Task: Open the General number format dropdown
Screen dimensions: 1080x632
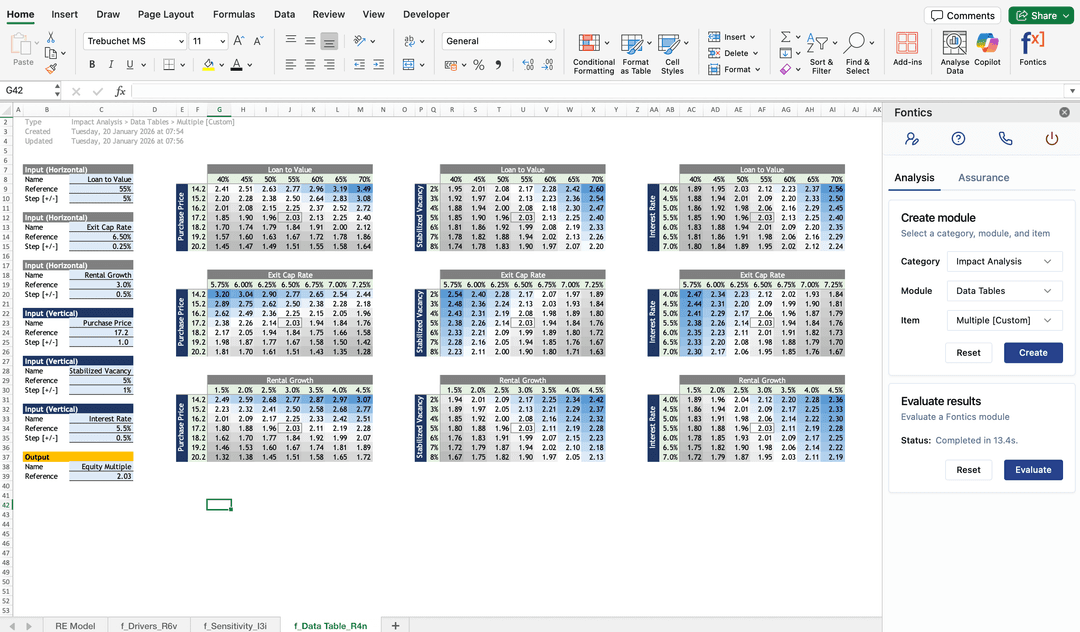Action: (x=550, y=41)
